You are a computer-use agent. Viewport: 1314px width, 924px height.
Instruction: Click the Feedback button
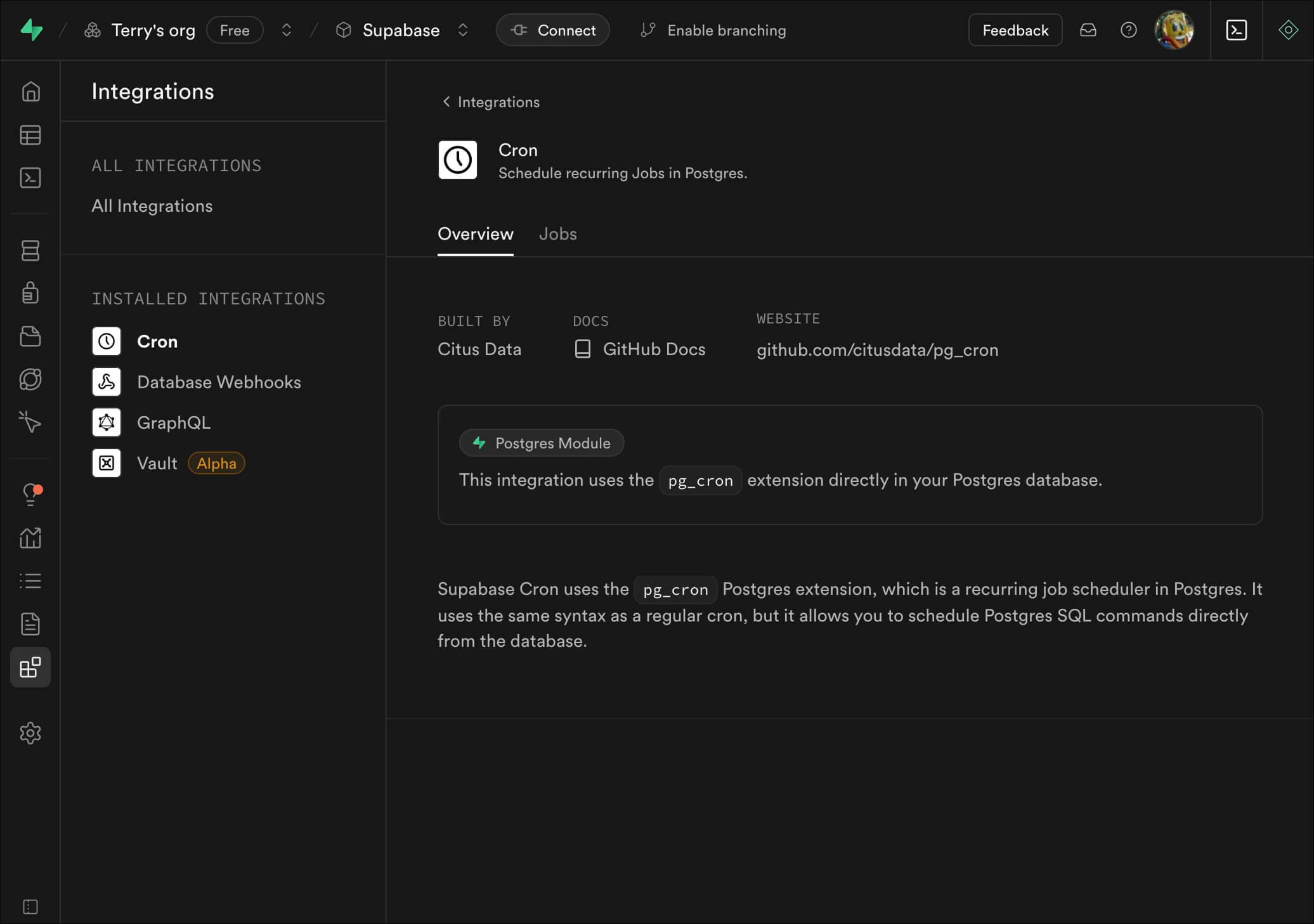(x=1015, y=30)
